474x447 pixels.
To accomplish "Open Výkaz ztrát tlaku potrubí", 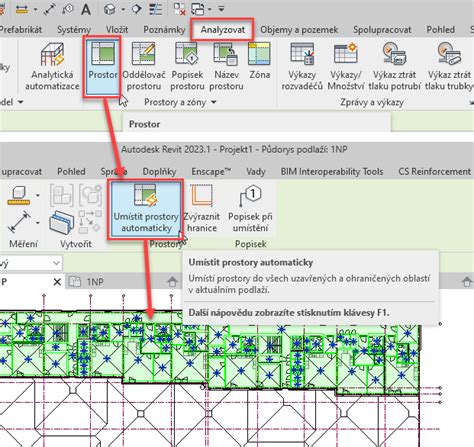I will click(x=394, y=66).
